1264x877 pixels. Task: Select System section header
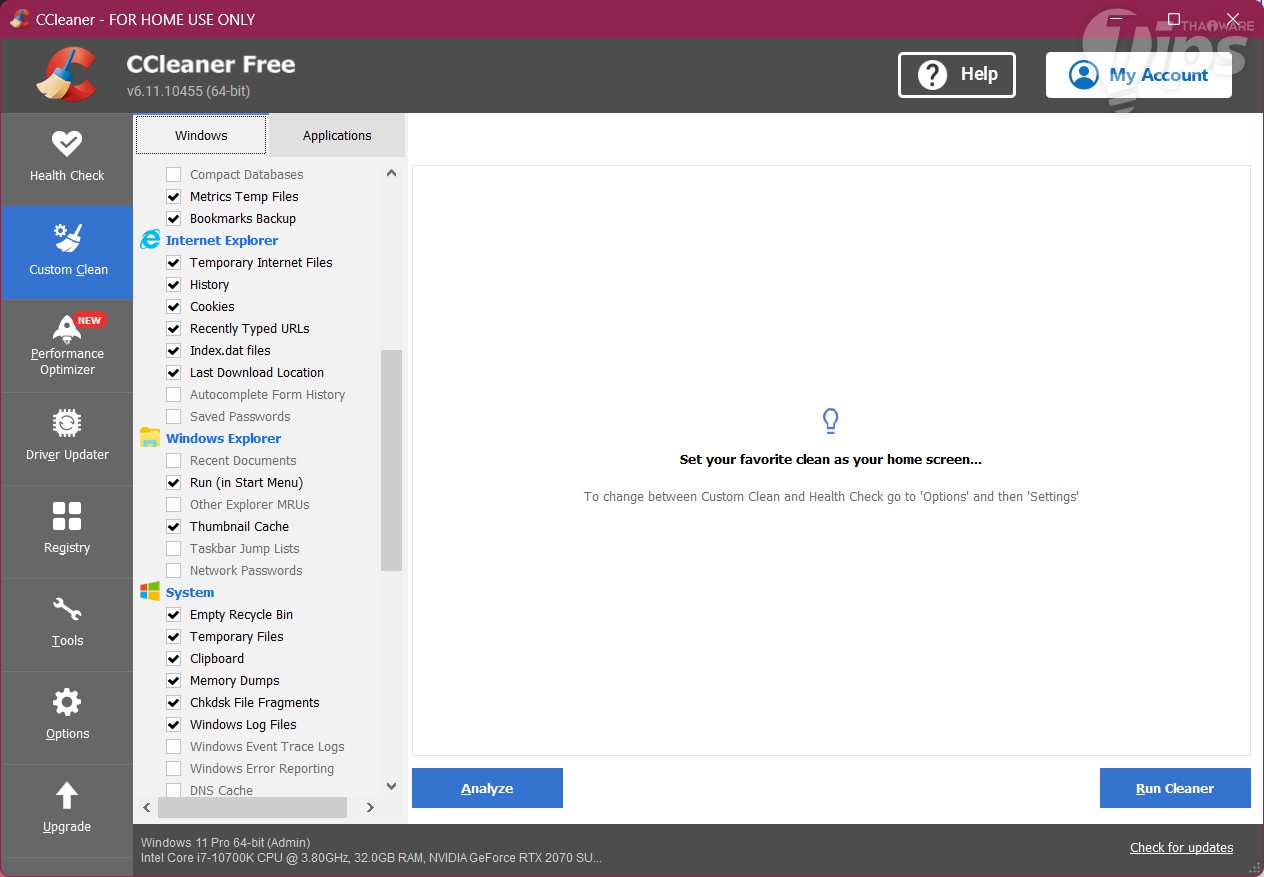click(x=190, y=592)
